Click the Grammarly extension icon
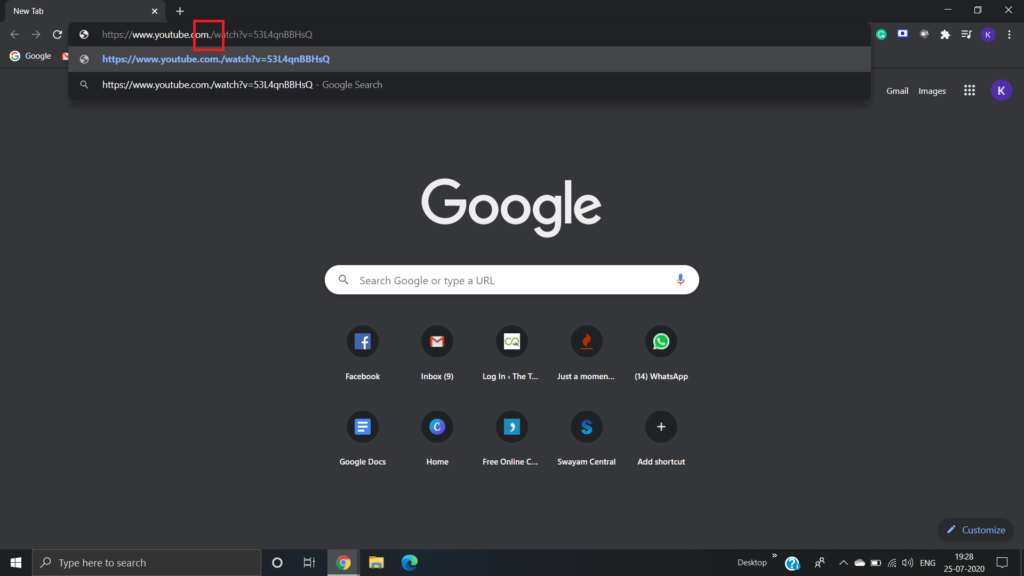Screen dimensions: 1024x576 (x=881, y=35)
